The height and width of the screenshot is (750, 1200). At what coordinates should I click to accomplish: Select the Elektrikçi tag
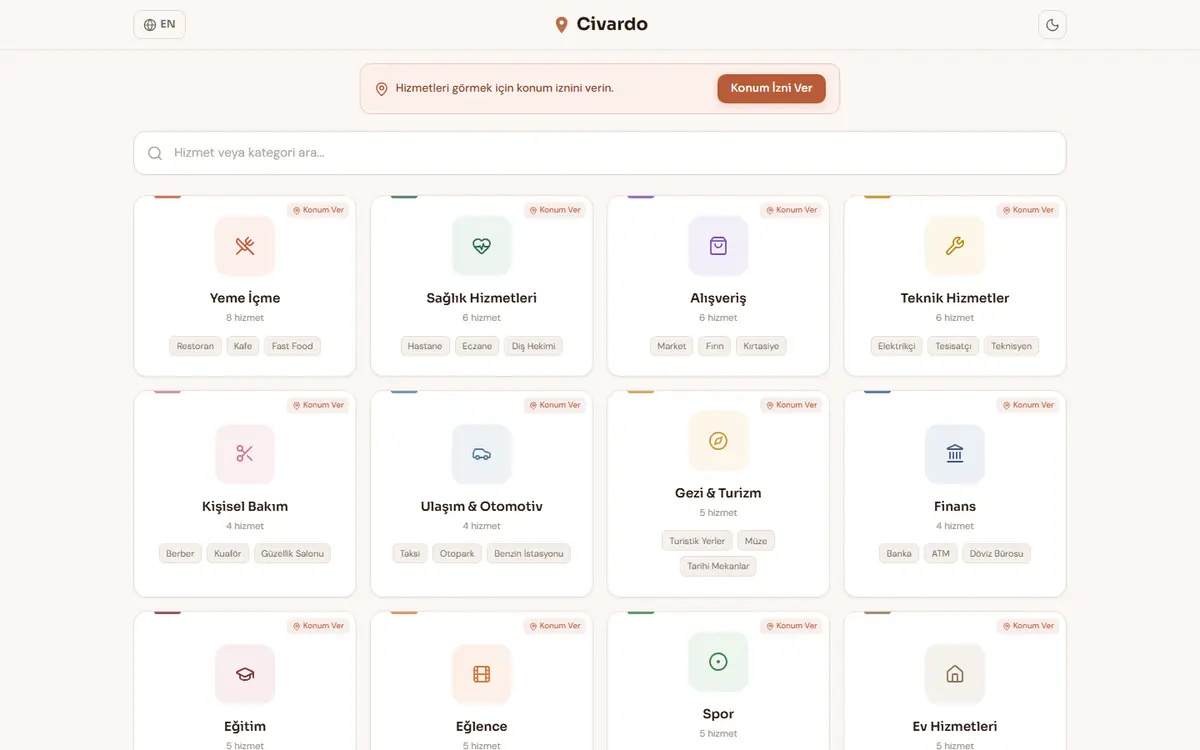(897, 346)
